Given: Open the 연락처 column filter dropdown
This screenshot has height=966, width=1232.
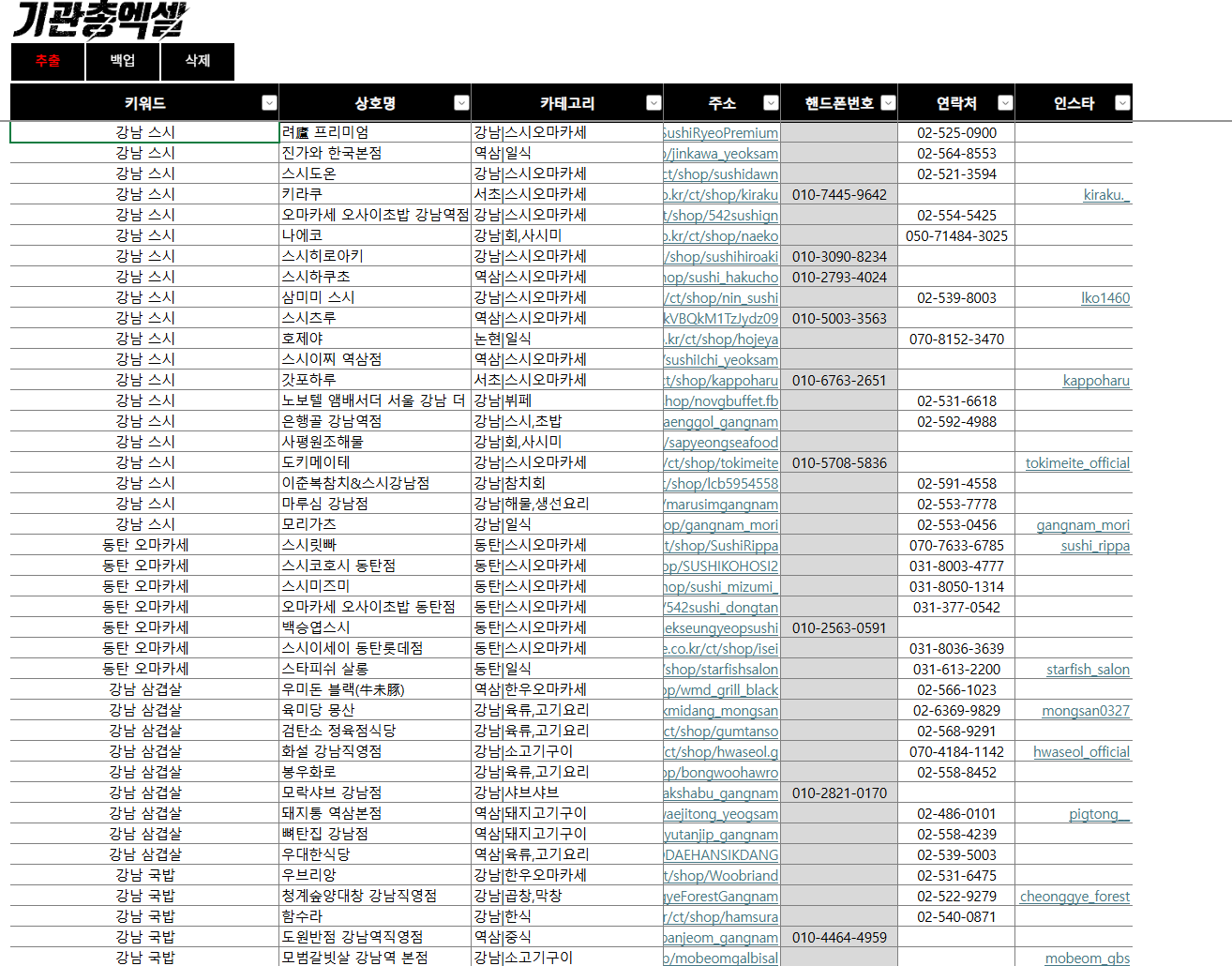Looking at the screenshot, I should pyautogui.click(x=1006, y=103).
